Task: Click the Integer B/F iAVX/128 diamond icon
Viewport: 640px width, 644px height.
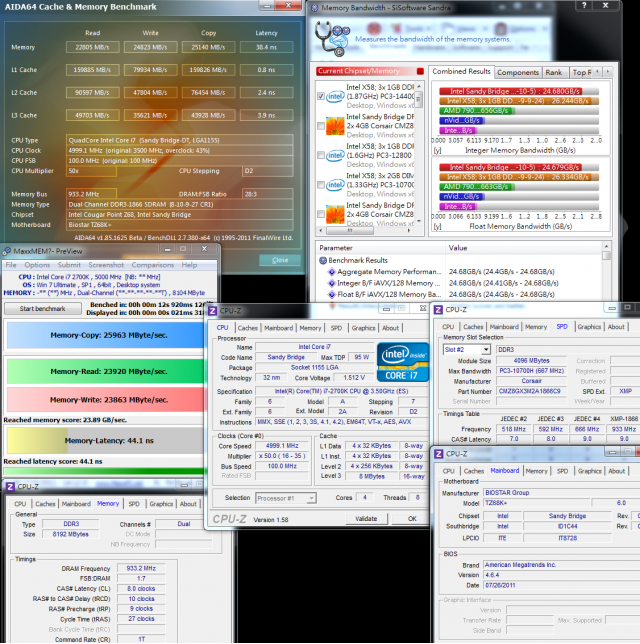Action: point(332,283)
